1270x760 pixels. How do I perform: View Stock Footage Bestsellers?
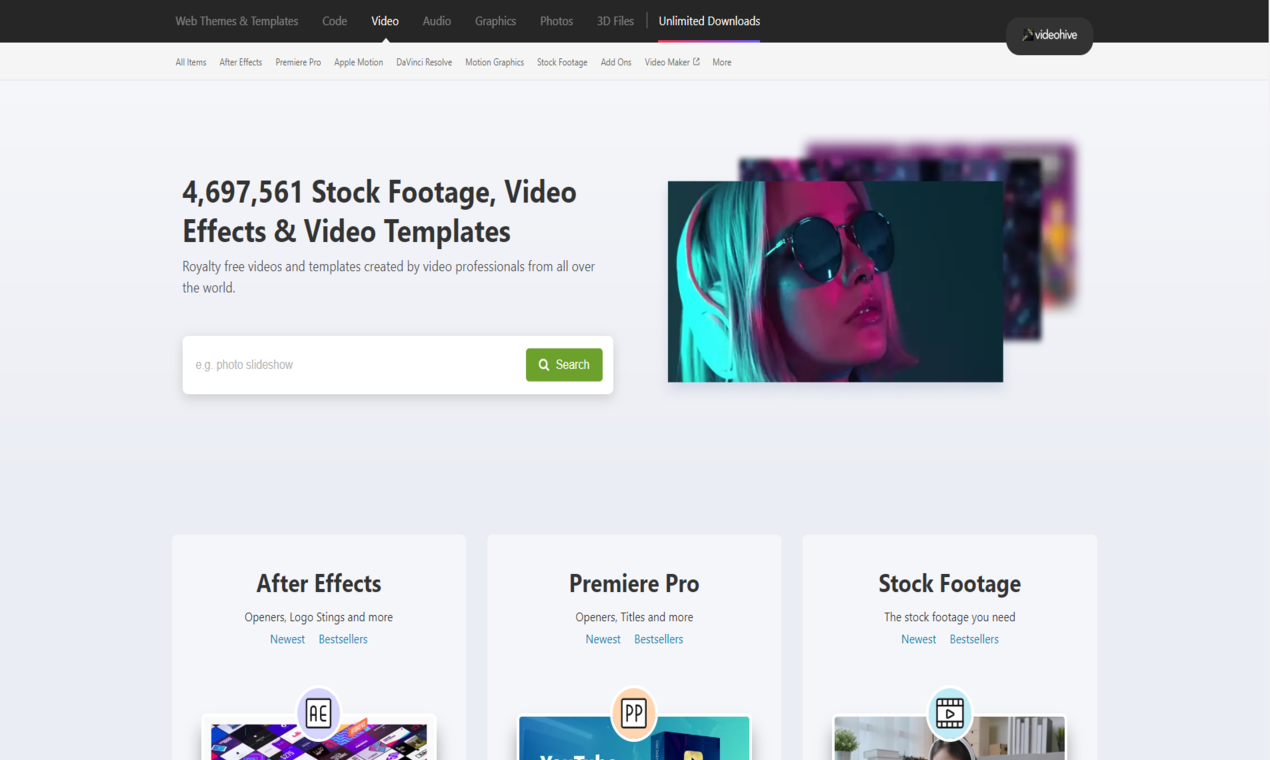click(974, 639)
